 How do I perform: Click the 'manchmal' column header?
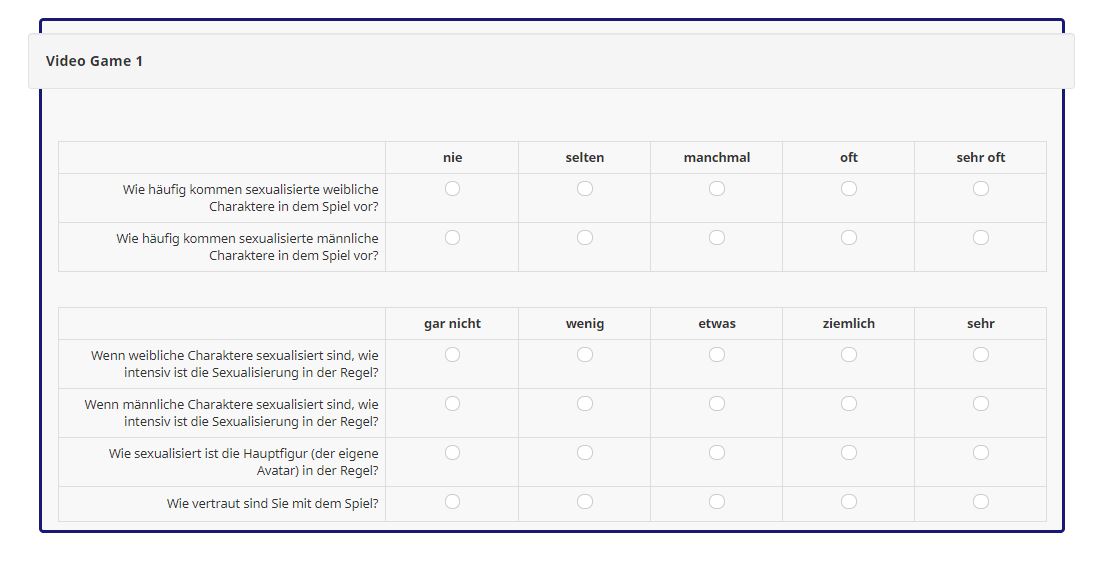(716, 158)
